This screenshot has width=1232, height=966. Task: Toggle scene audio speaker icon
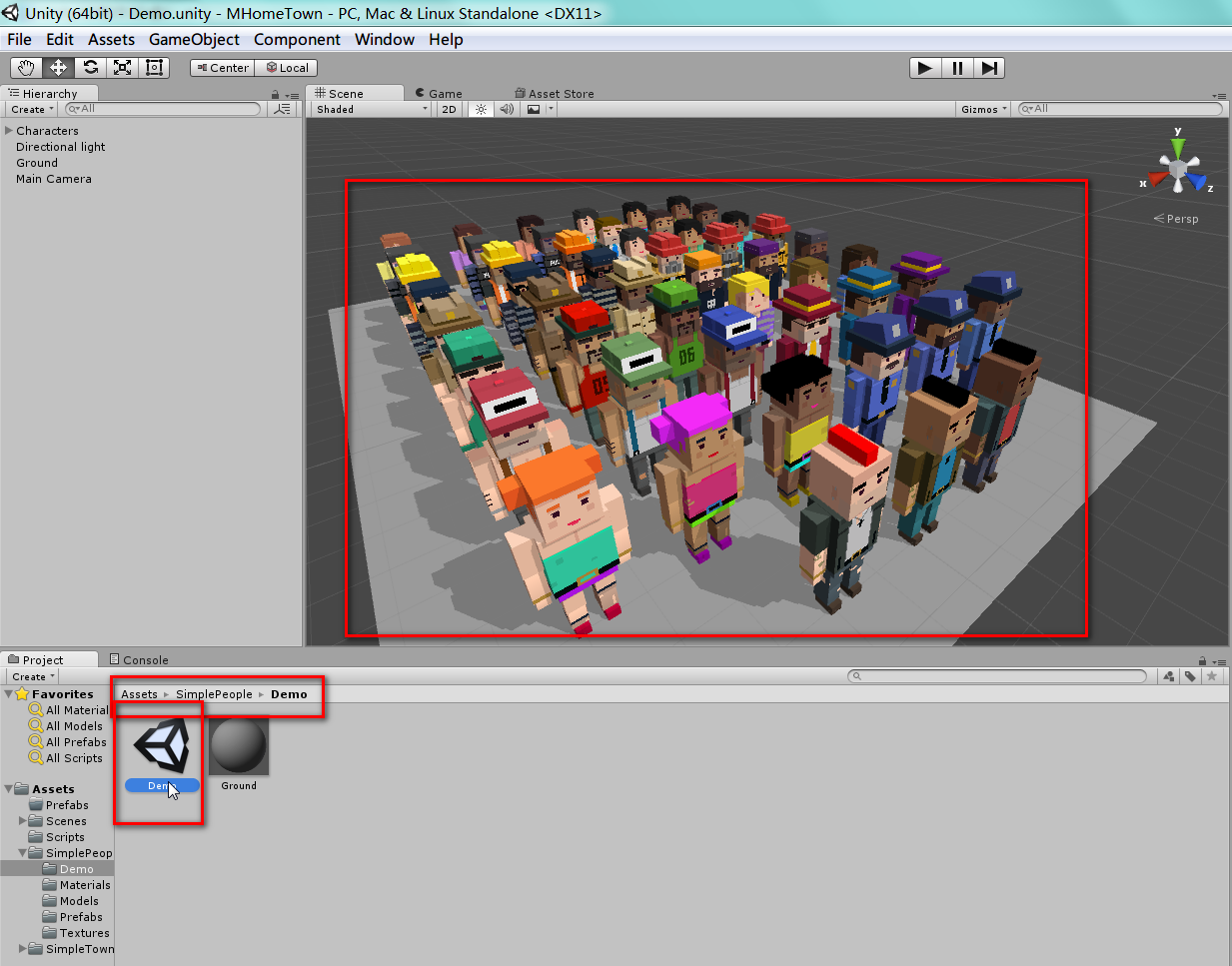click(x=507, y=109)
